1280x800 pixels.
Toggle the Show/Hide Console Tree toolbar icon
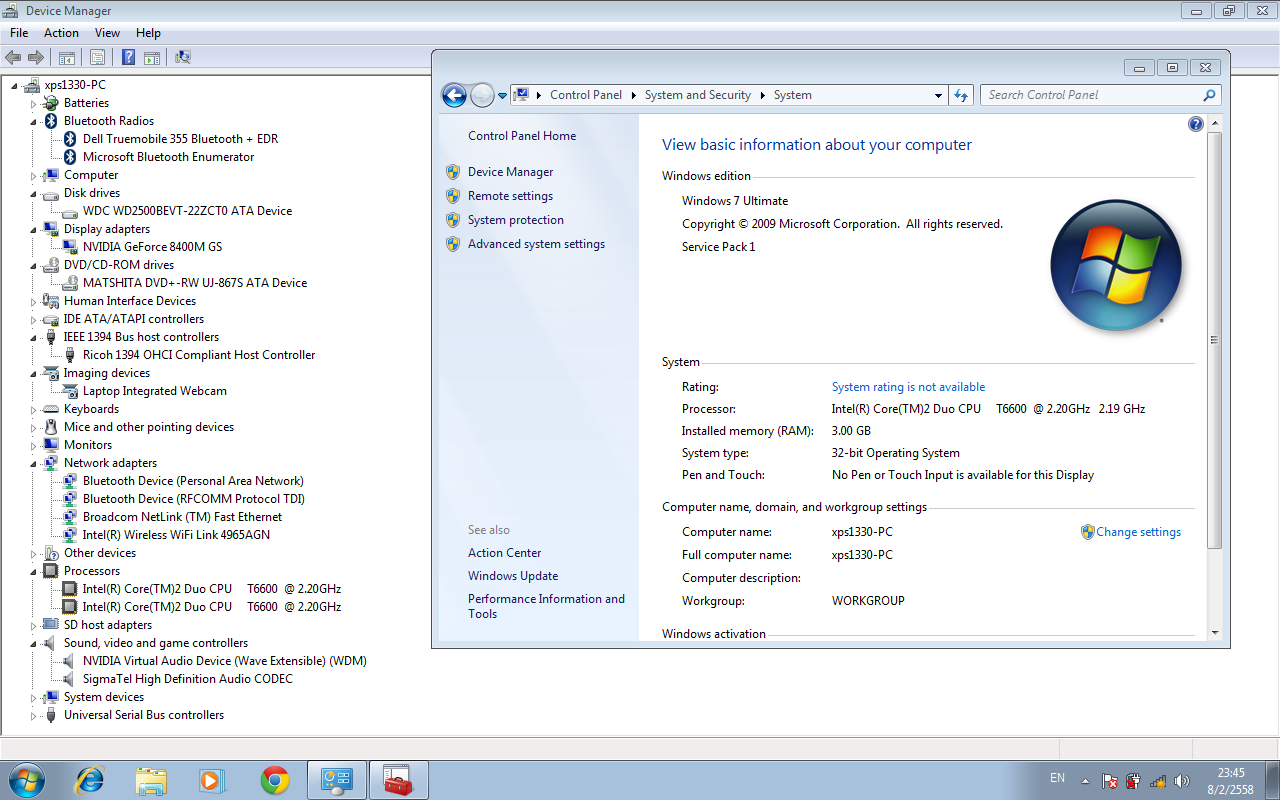point(67,57)
